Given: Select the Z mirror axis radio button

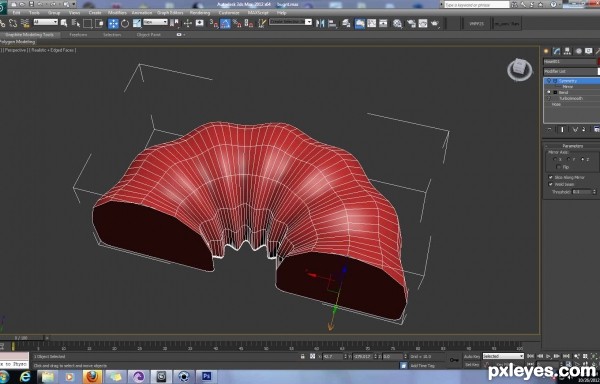Looking at the screenshot, I should coord(583,159).
